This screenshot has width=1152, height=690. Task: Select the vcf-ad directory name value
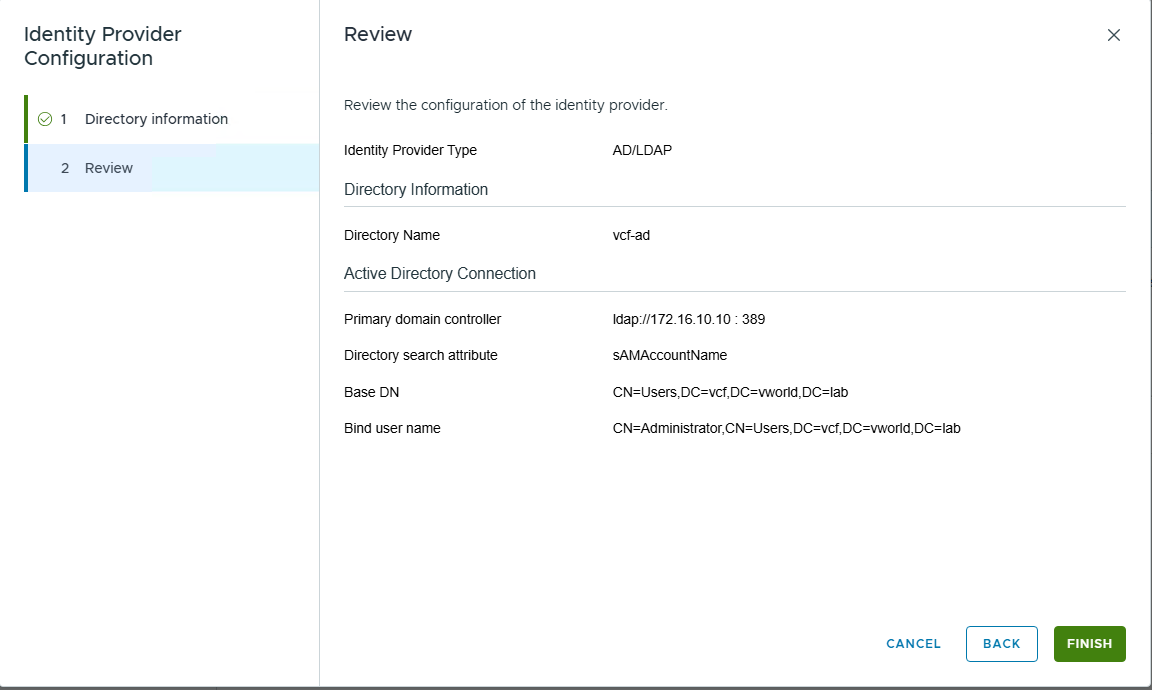[x=631, y=235]
